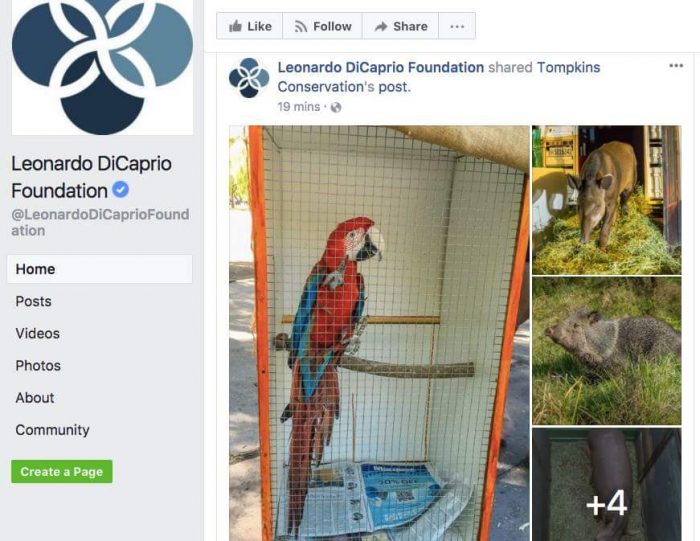The image size is (700, 541).
Task: Open the caged macaw photo
Action: point(379,333)
